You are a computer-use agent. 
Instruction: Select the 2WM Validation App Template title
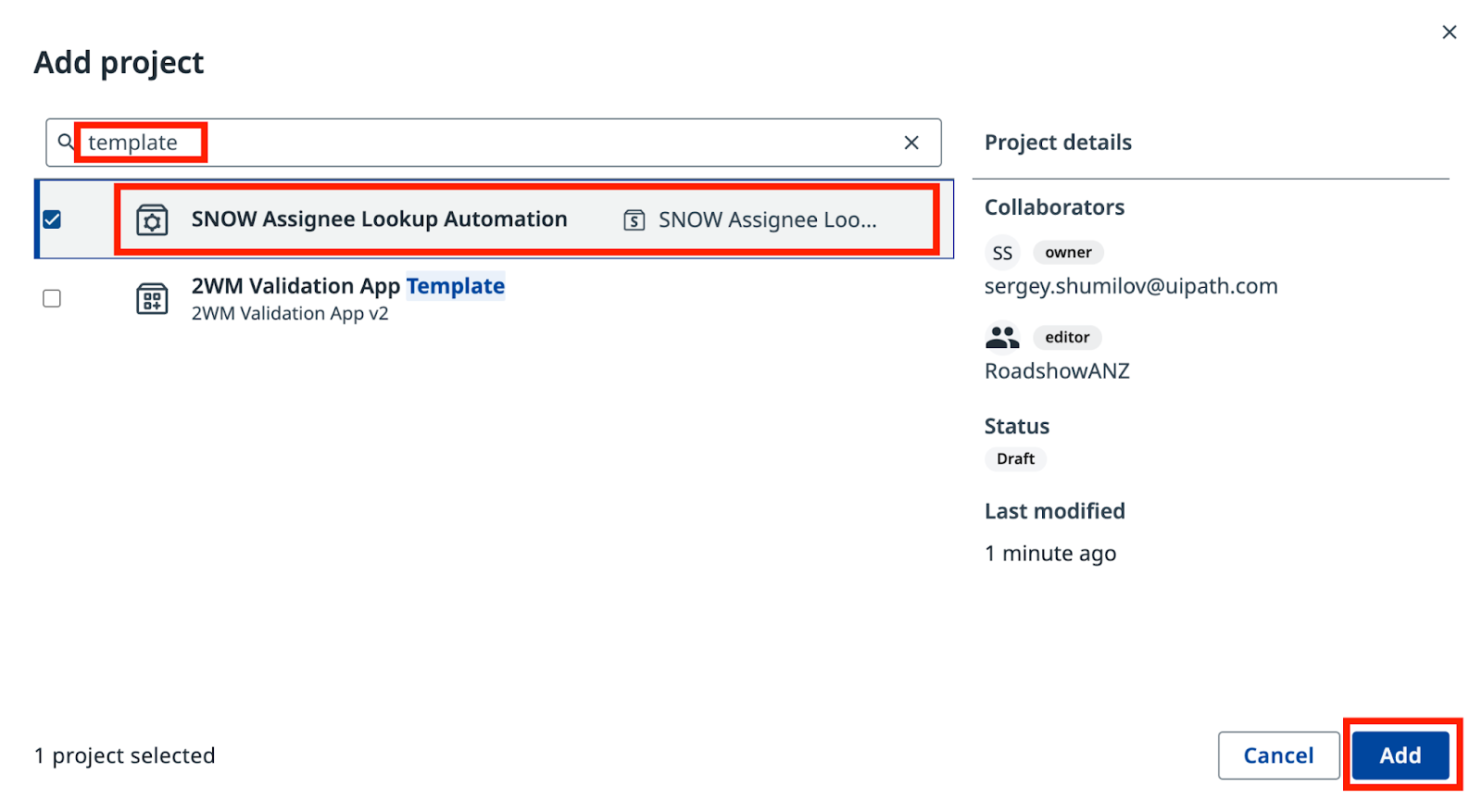pos(348,286)
